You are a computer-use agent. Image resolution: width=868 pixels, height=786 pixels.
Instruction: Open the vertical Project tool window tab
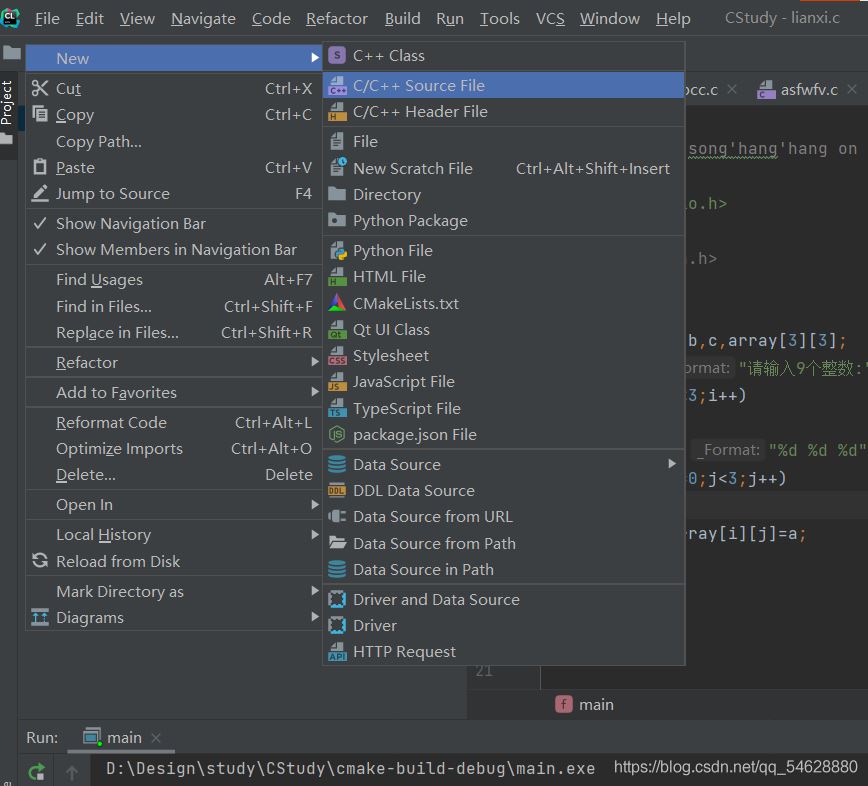click(7, 103)
